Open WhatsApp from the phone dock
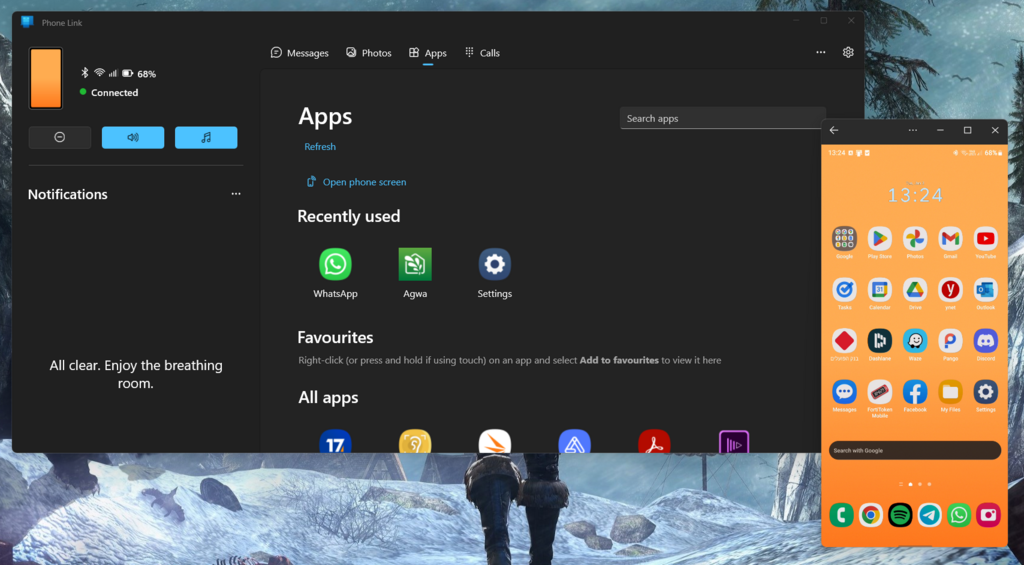1024x565 pixels. (x=959, y=515)
